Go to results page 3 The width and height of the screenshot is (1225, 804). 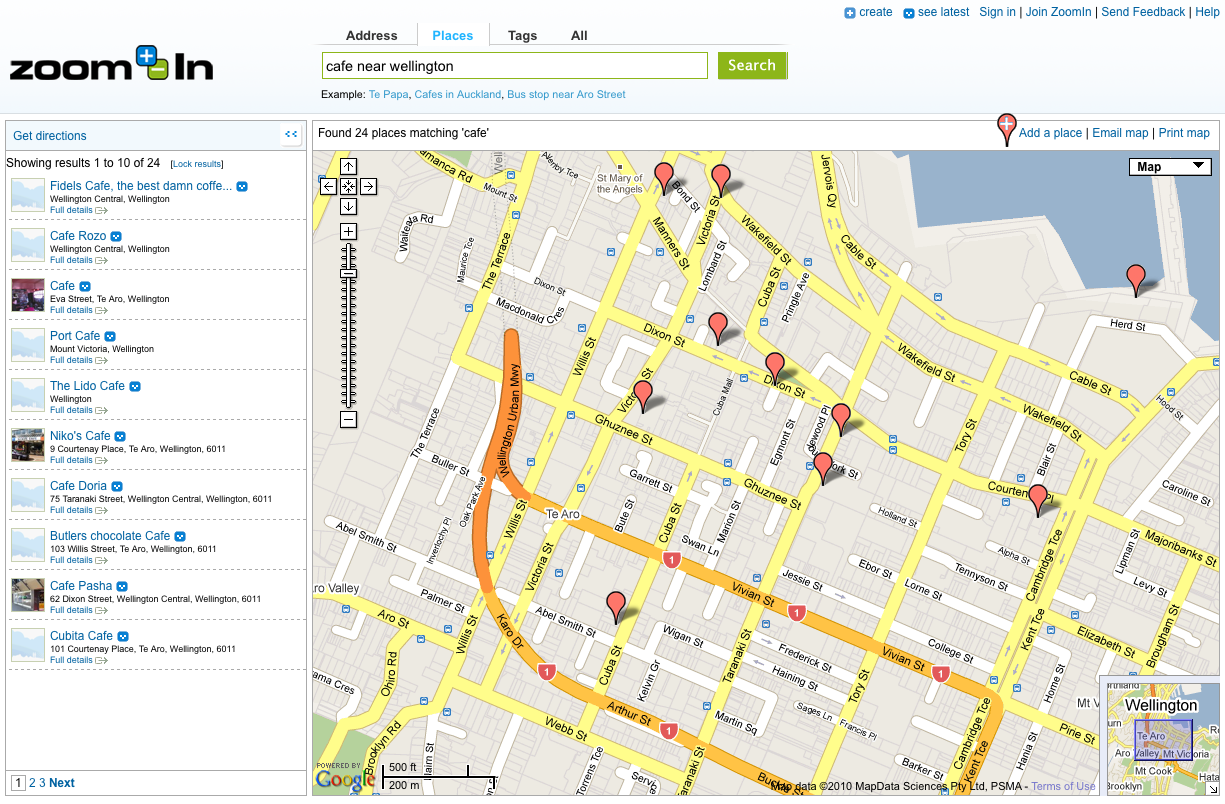(42, 783)
